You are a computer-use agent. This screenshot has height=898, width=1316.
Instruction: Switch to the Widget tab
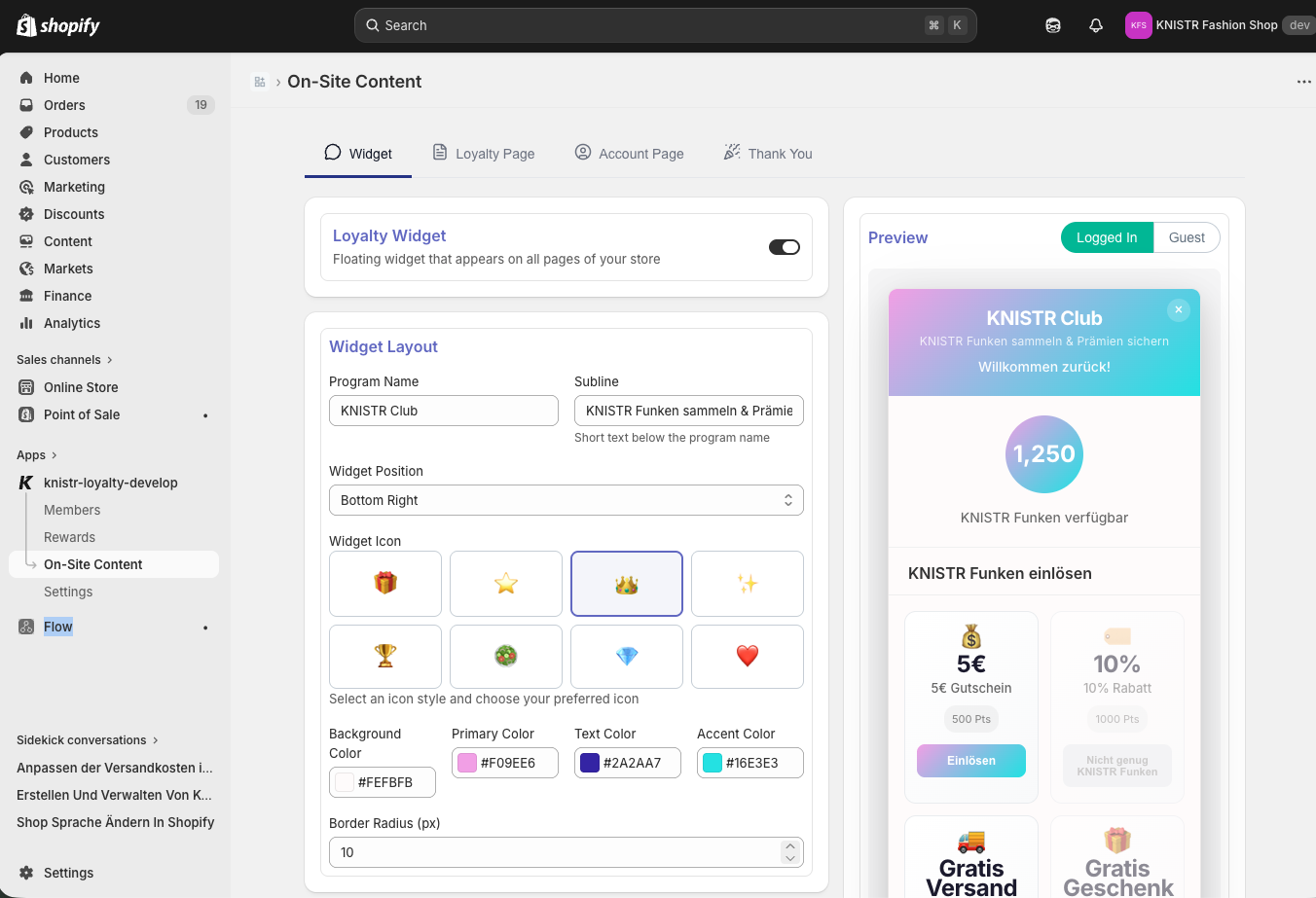(358, 154)
